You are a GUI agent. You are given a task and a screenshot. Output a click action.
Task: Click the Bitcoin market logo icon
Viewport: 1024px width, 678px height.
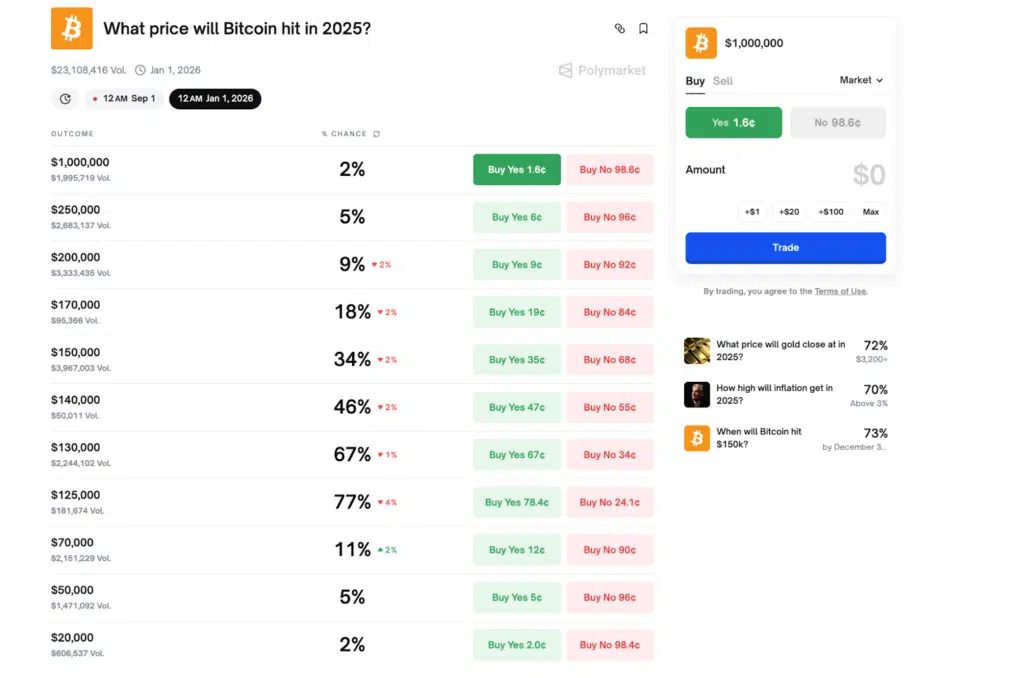(70, 28)
